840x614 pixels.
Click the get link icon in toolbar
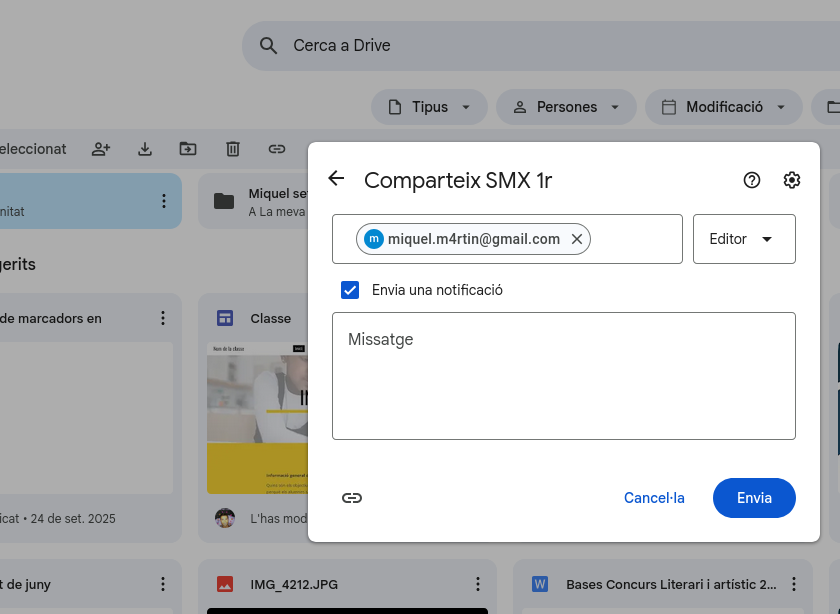(x=277, y=149)
